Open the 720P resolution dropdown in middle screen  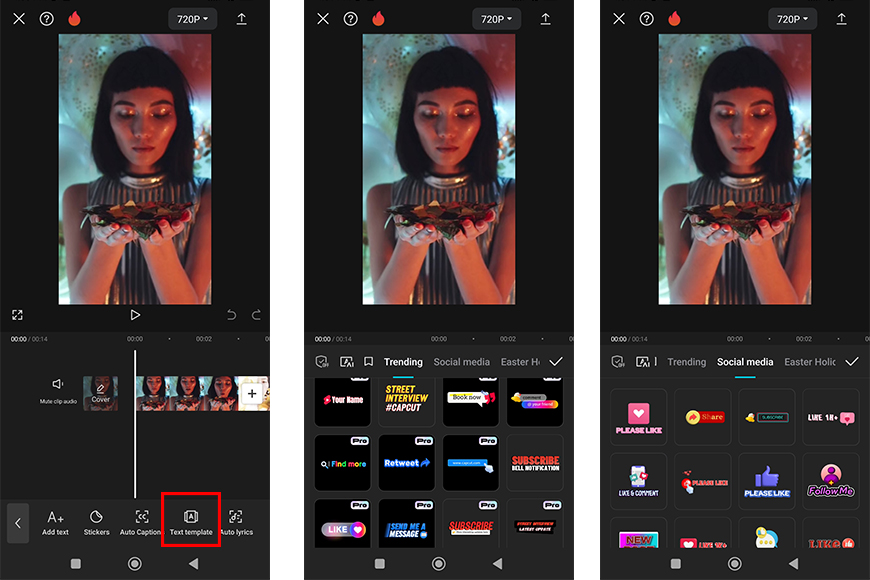click(x=496, y=19)
